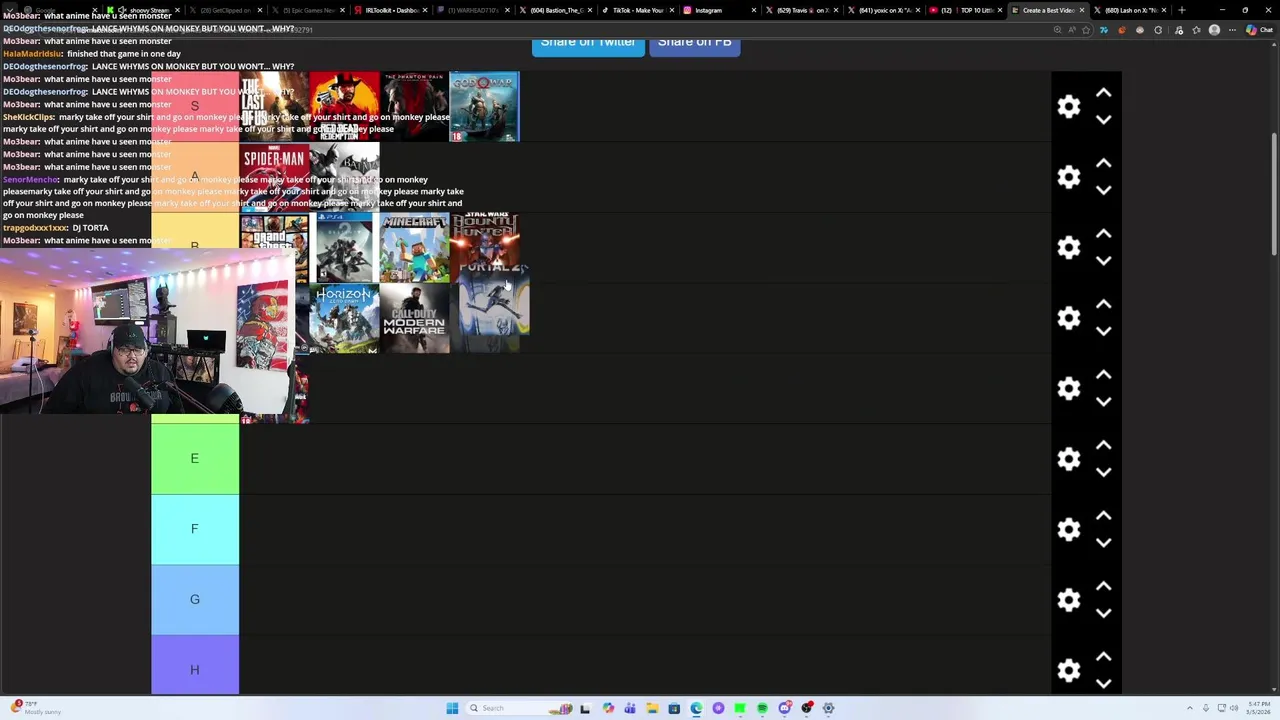The image size is (1280, 720).
Task: Open settings gear for the H tier row
Action: pos(1069,670)
